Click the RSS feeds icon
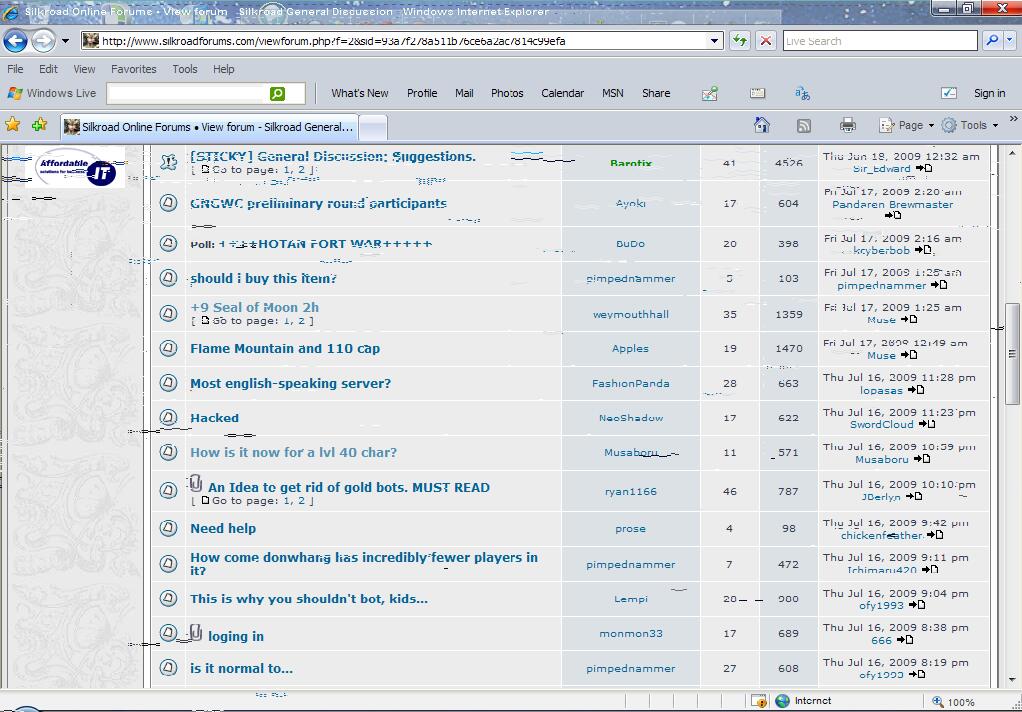This screenshot has width=1022, height=712. 804,125
